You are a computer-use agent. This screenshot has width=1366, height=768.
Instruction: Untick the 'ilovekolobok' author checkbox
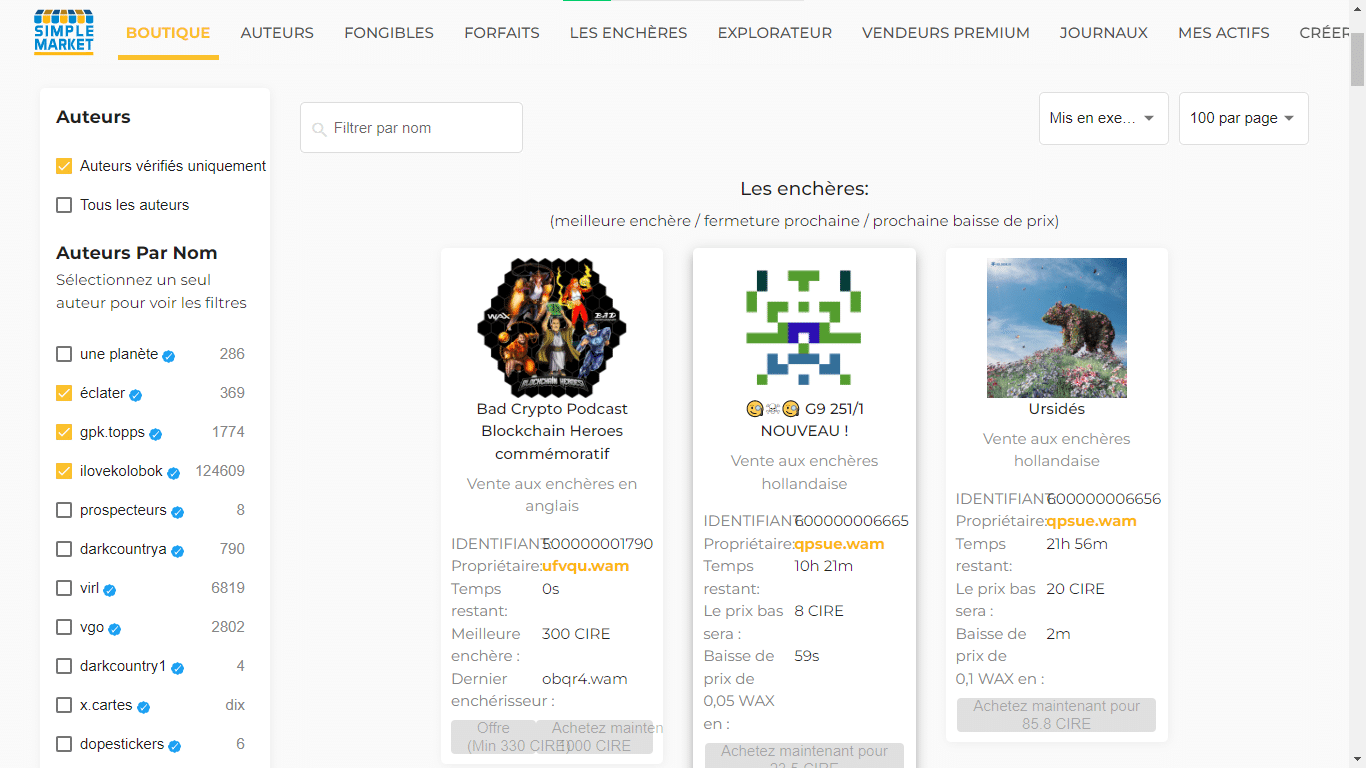point(64,471)
